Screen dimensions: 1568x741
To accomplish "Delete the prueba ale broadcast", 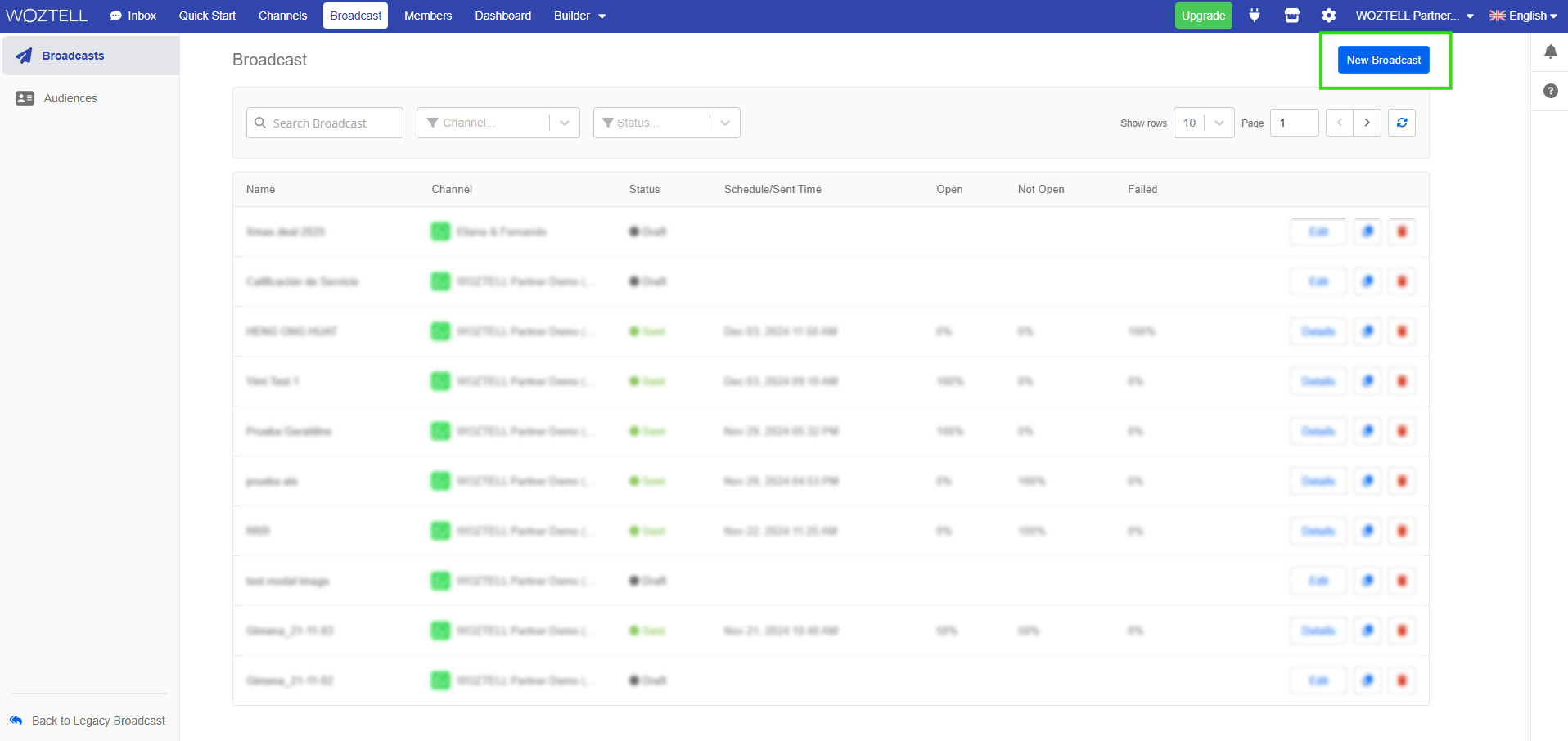I will pyautogui.click(x=1402, y=481).
